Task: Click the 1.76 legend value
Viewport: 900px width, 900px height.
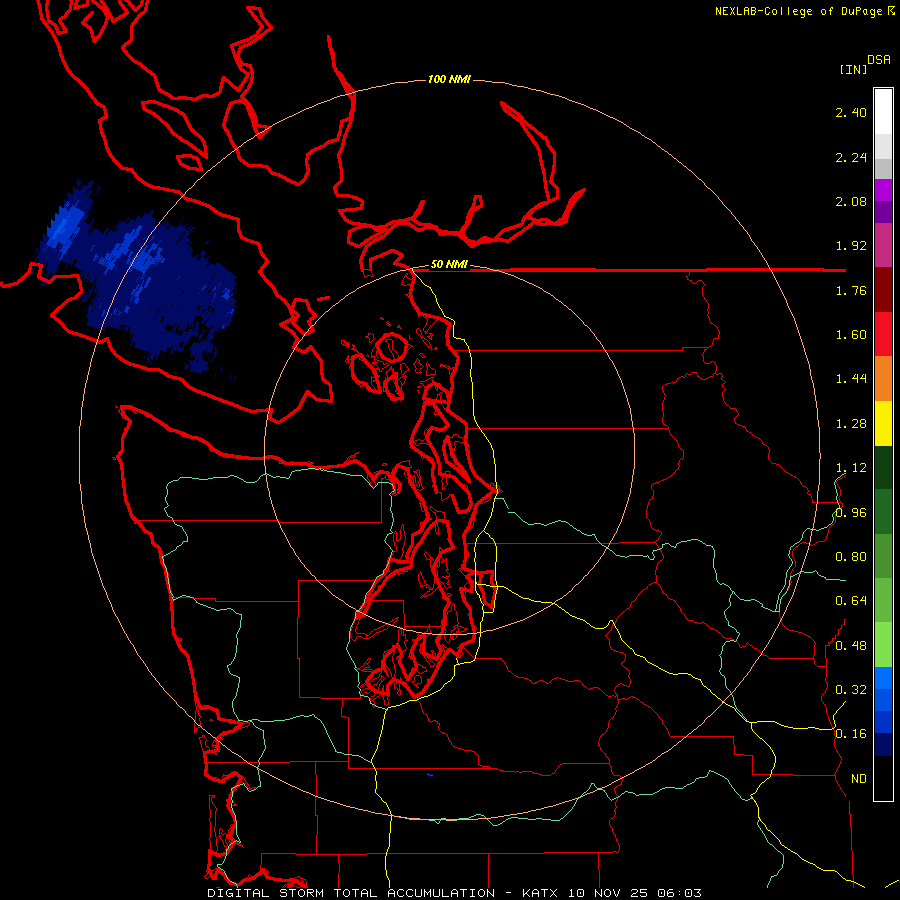Action: point(851,290)
